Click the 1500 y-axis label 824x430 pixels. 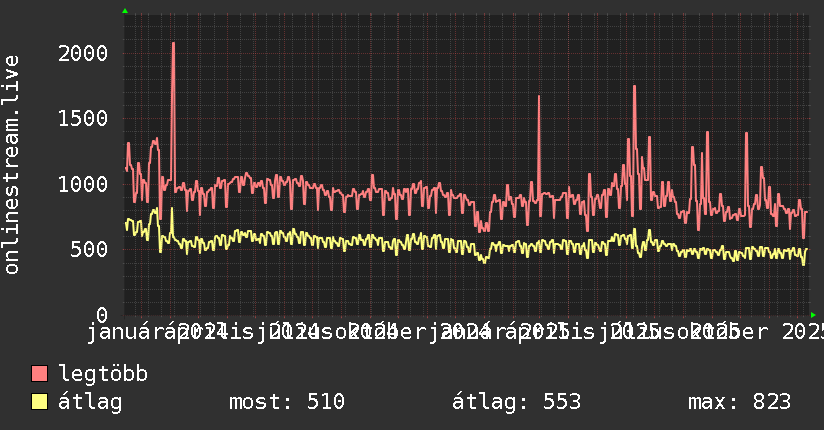click(x=83, y=118)
